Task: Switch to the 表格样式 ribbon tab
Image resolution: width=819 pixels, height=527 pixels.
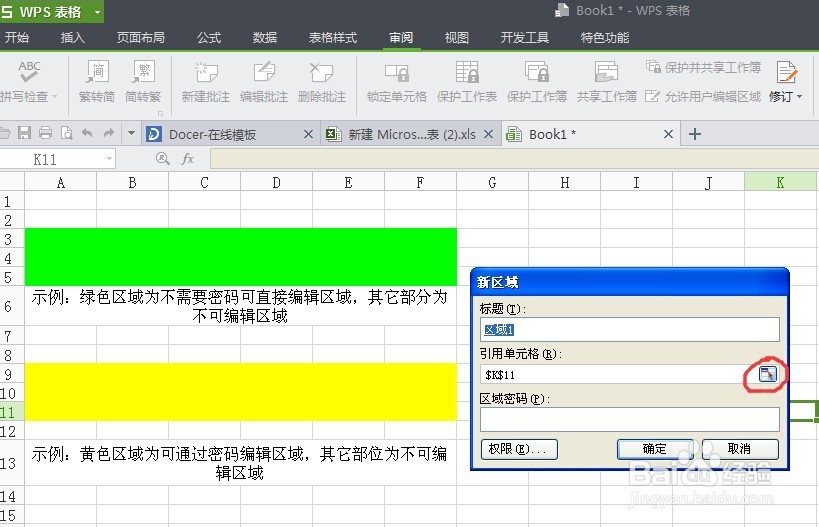Action: point(333,38)
